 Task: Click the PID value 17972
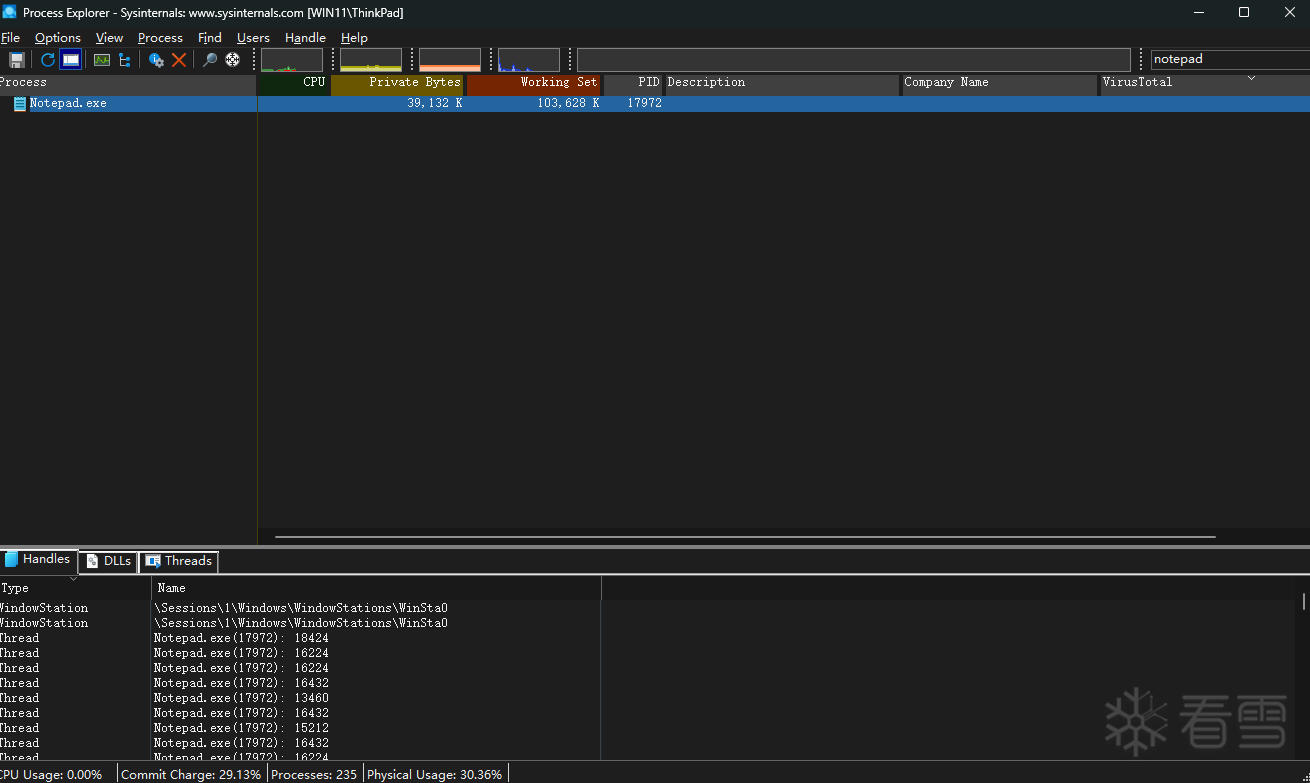click(645, 104)
